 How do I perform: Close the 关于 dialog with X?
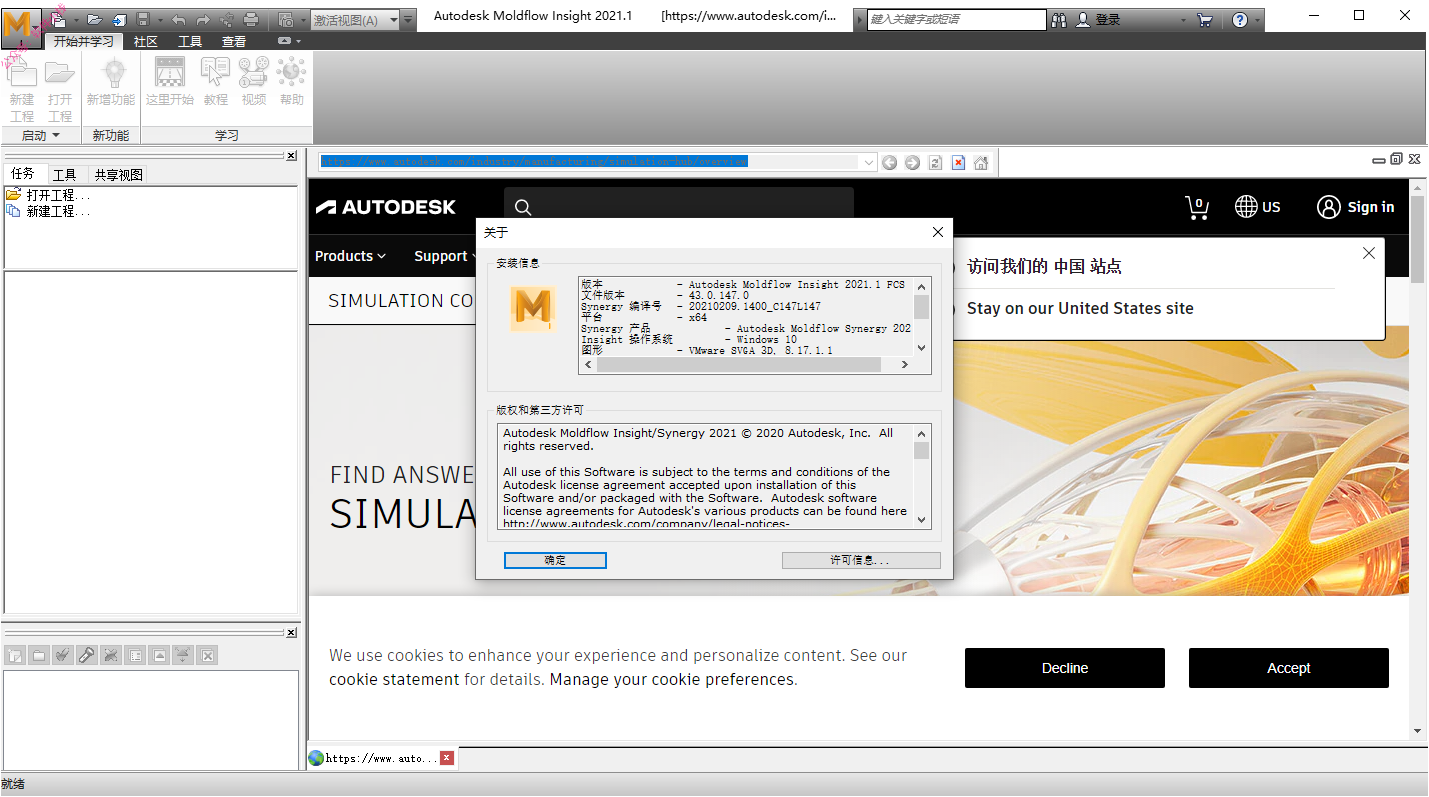937,232
